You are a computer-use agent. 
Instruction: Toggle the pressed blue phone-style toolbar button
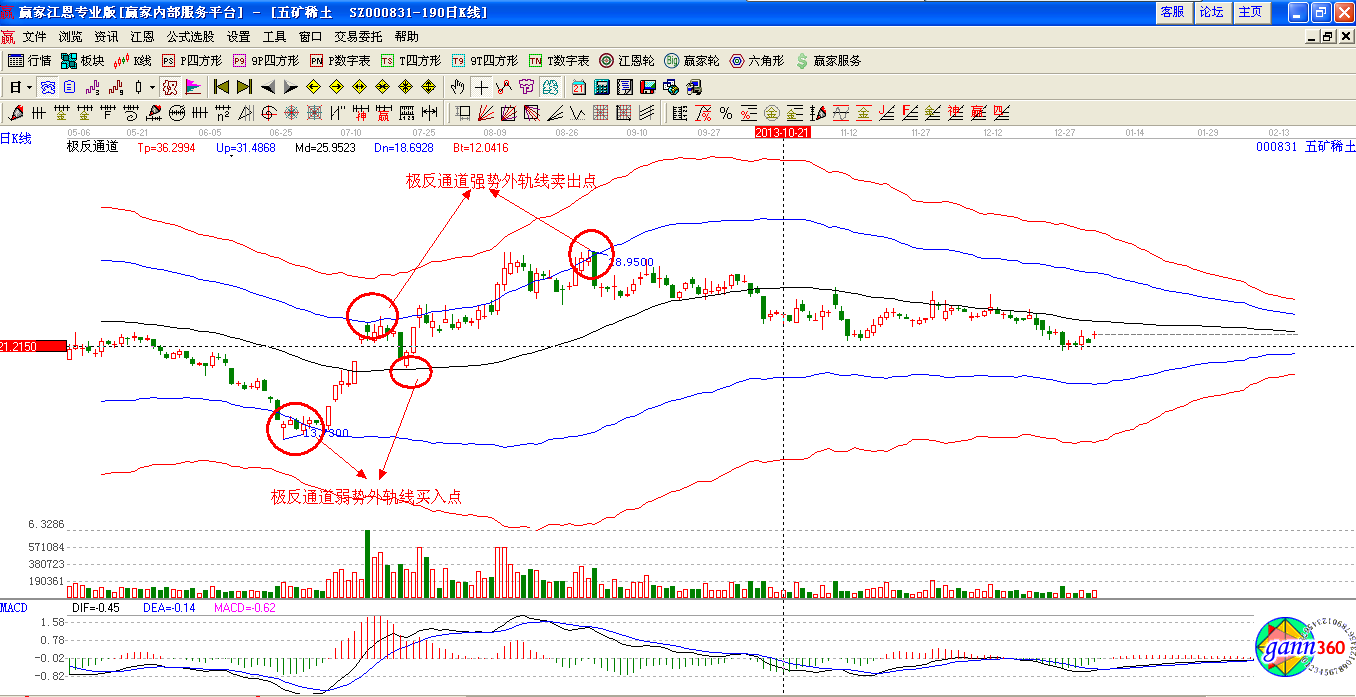(48, 87)
